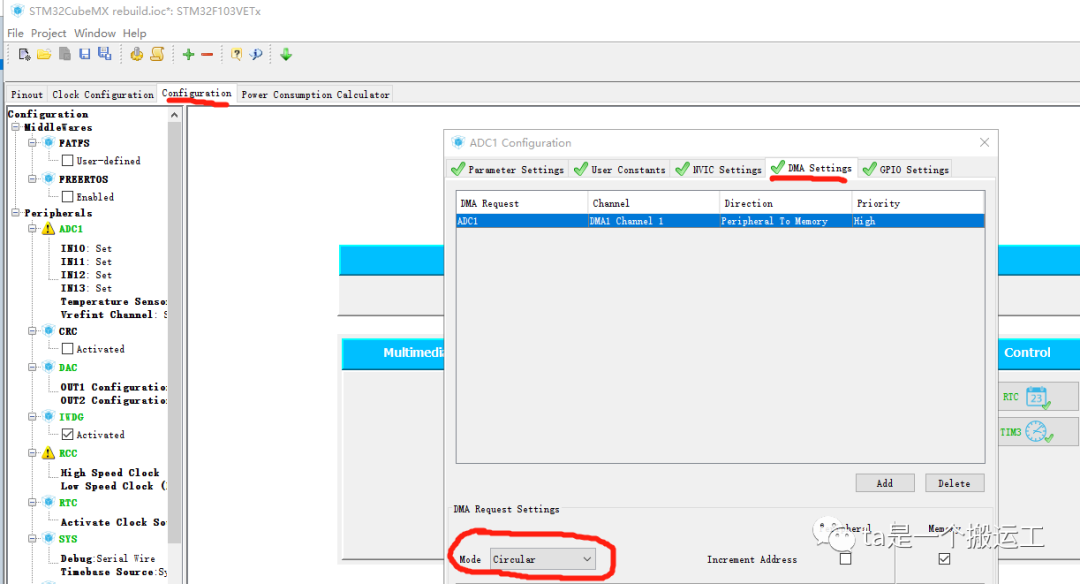This screenshot has width=1080, height=584.
Task: Click the DAC peripheral node icon
Action: 48,367
